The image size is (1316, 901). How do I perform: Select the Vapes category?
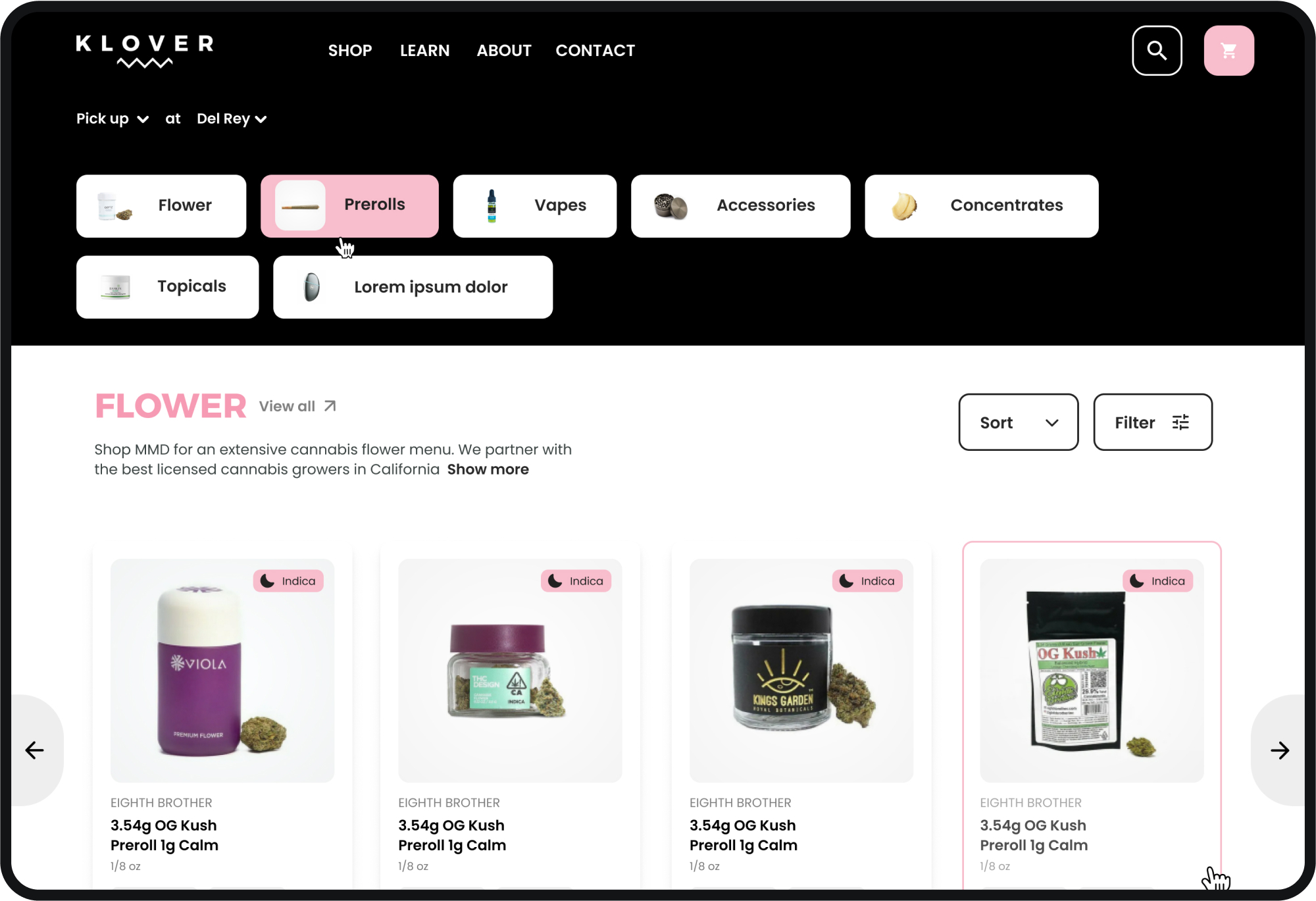534,206
